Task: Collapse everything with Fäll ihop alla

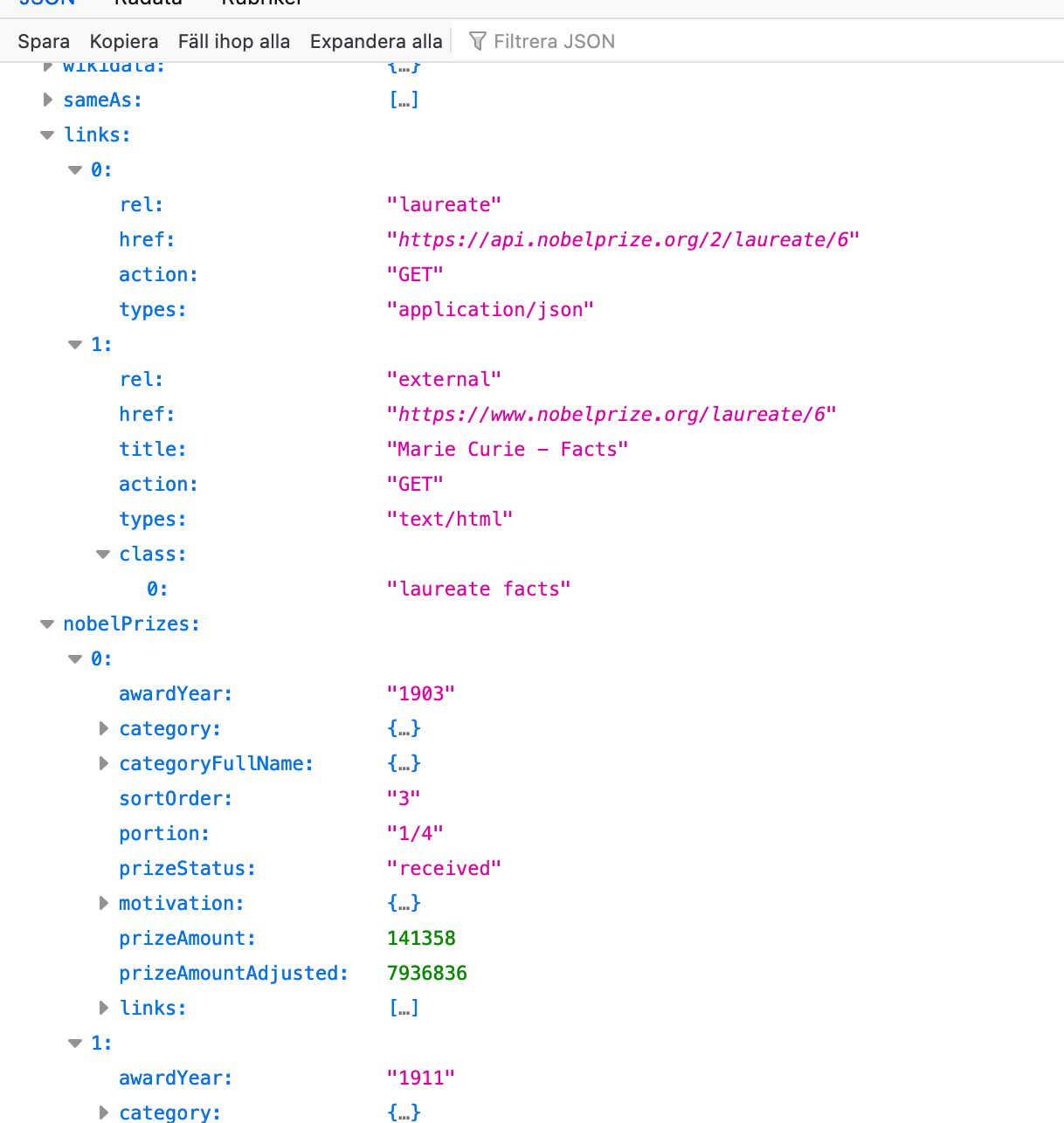Action: 233,42
